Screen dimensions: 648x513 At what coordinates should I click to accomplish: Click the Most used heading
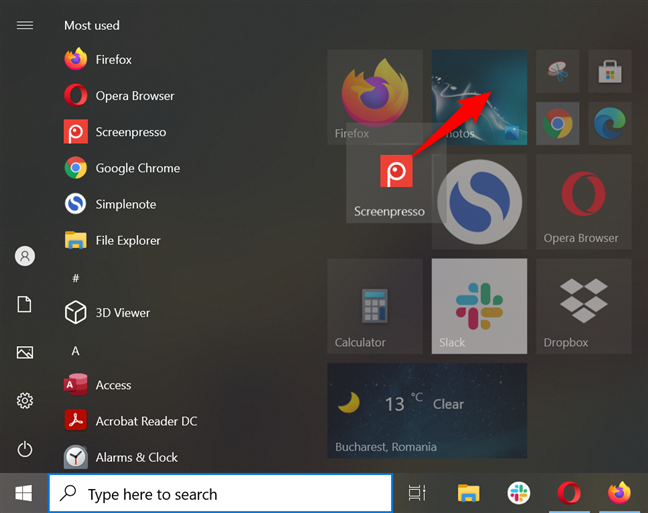click(92, 26)
